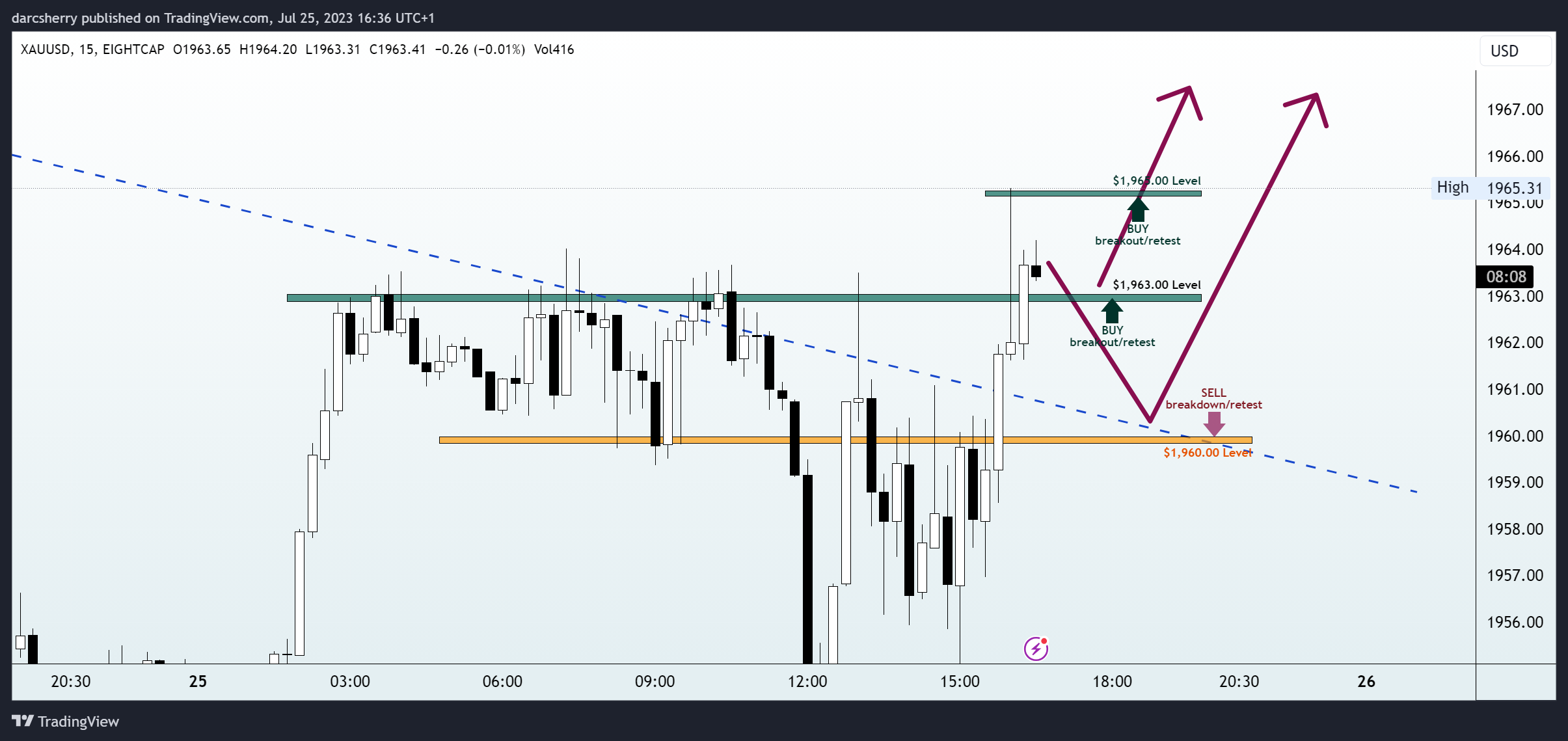Click the date 25 on time axis
The height and width of the screenshot is (741, 1568).
coord(198,682)
